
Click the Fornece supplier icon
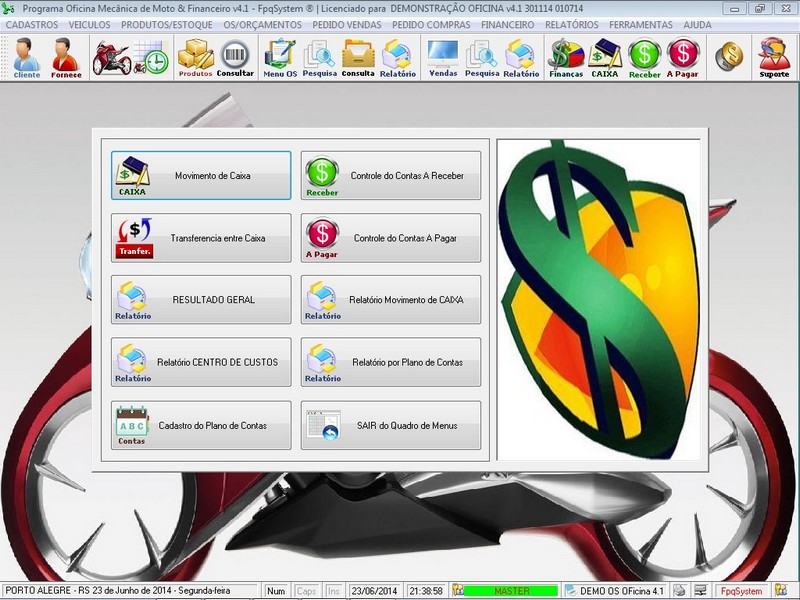pos(66,57)
